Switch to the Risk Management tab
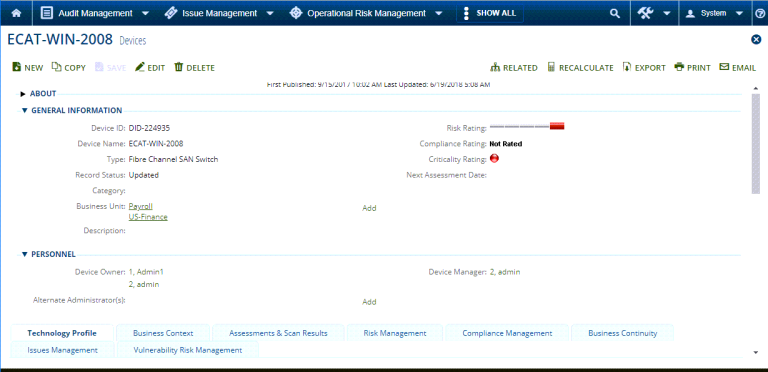Viewport: 768px width, 372px height. (x=395, y=333)
